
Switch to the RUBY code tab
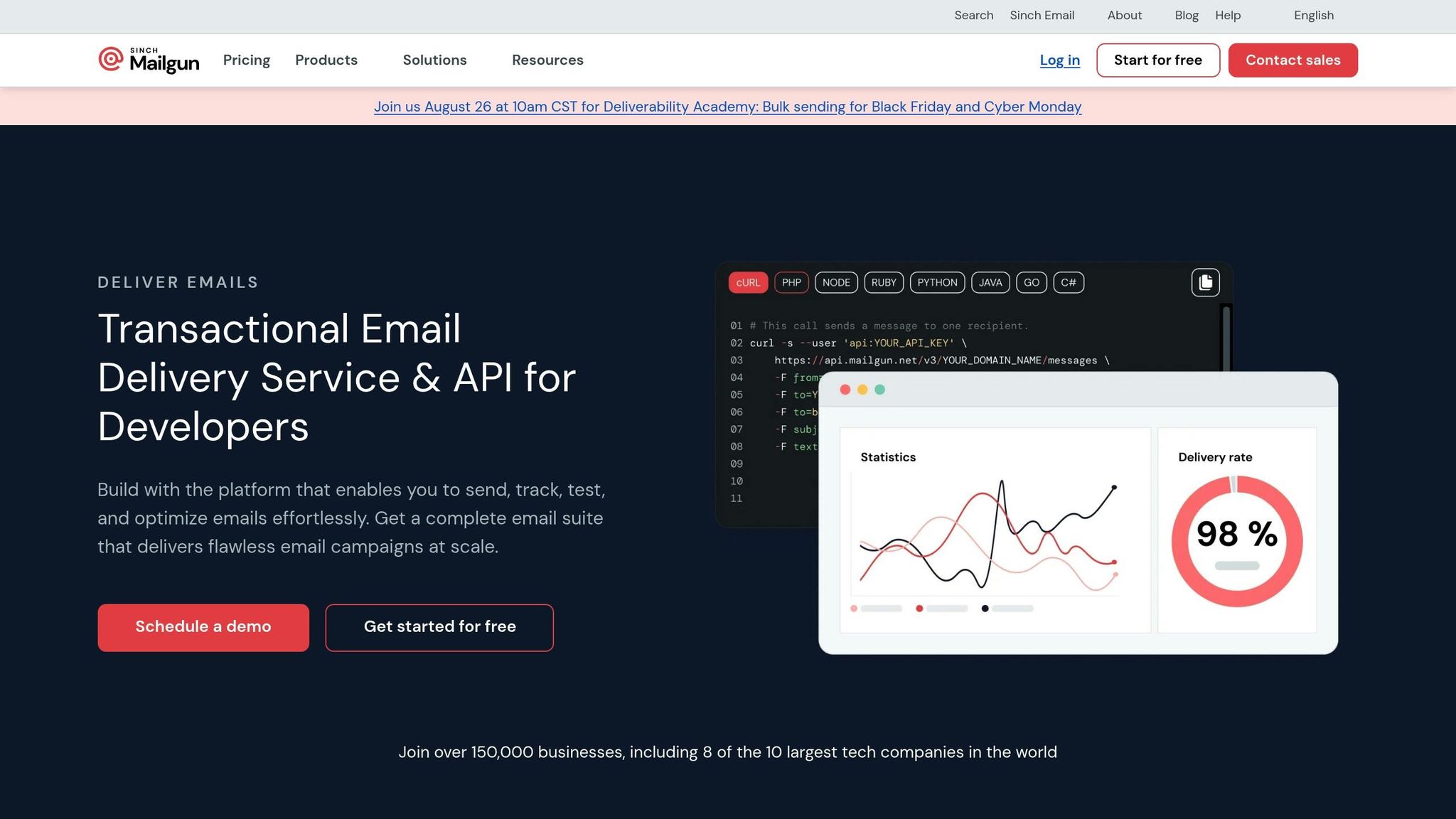(x=884, y=282)
